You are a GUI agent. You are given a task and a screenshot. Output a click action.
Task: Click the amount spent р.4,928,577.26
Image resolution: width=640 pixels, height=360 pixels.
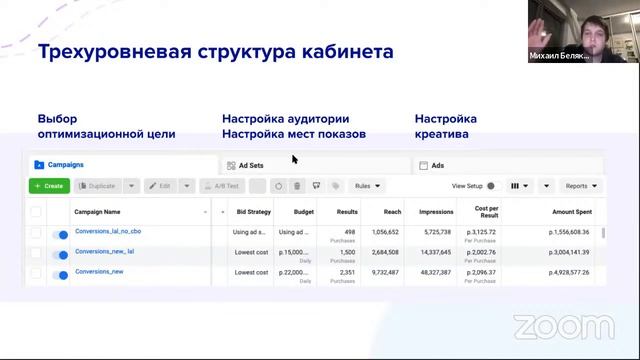point(569,272)
